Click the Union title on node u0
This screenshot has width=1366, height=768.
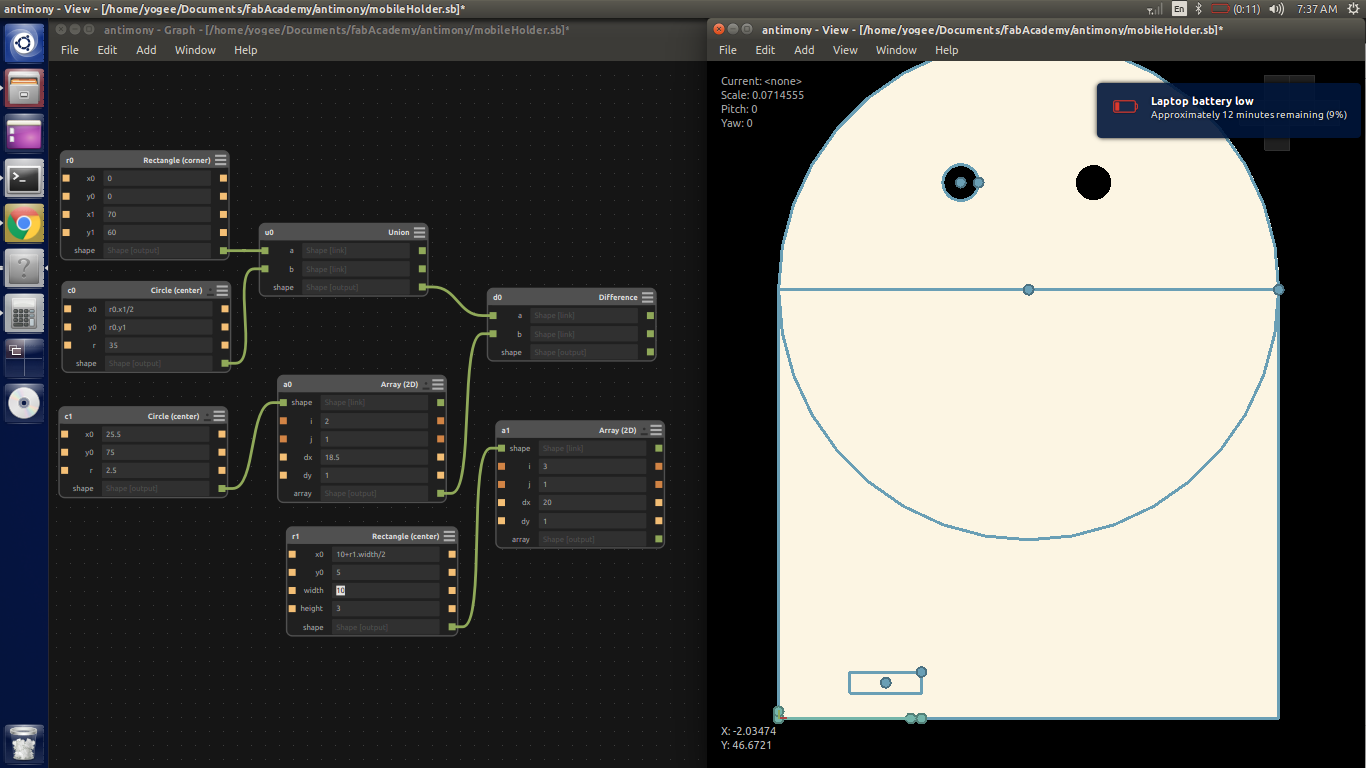tap(399, 232)
